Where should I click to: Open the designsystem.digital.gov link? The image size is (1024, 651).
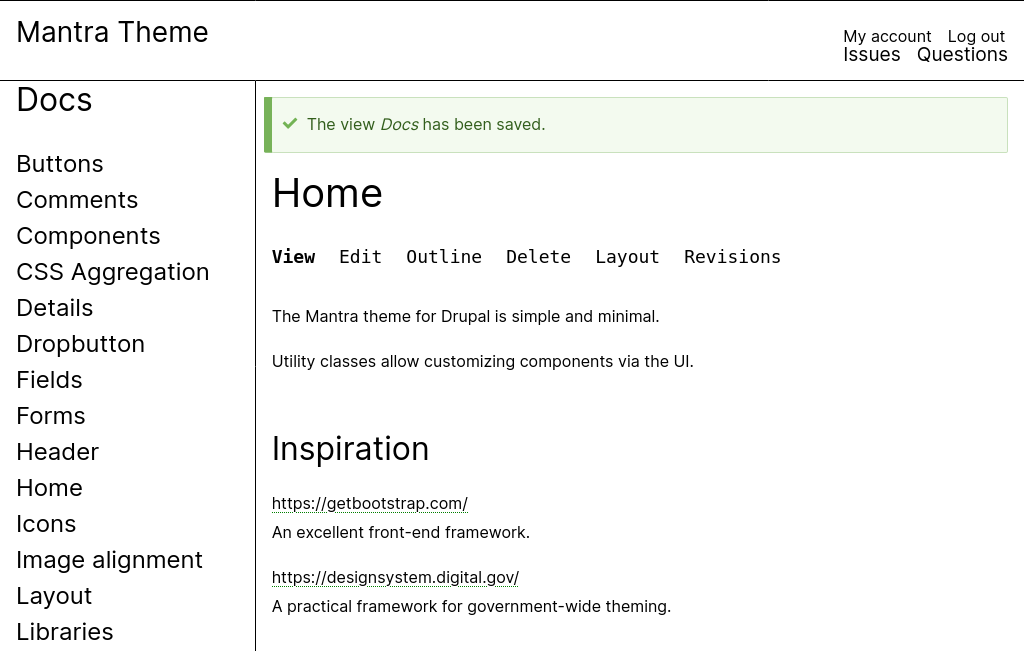394,577
